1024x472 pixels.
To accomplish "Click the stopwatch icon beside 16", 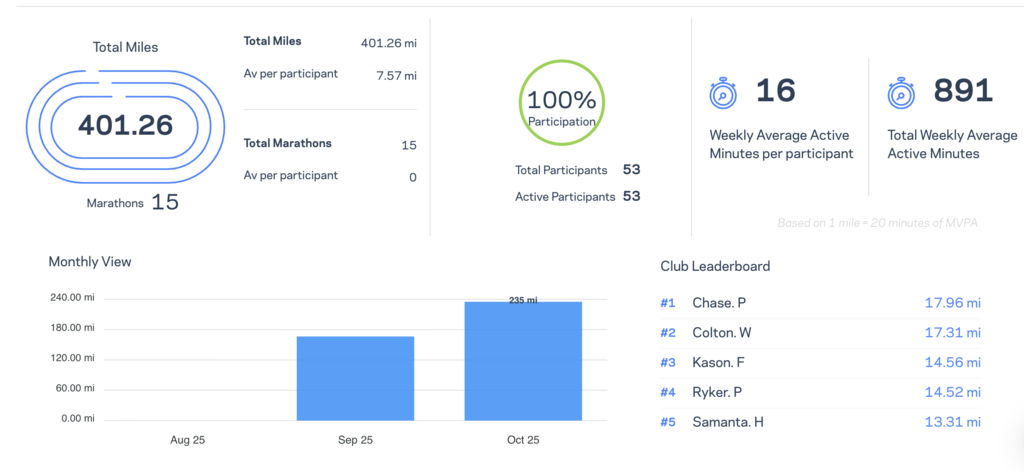I will click(x=722, y=94).
